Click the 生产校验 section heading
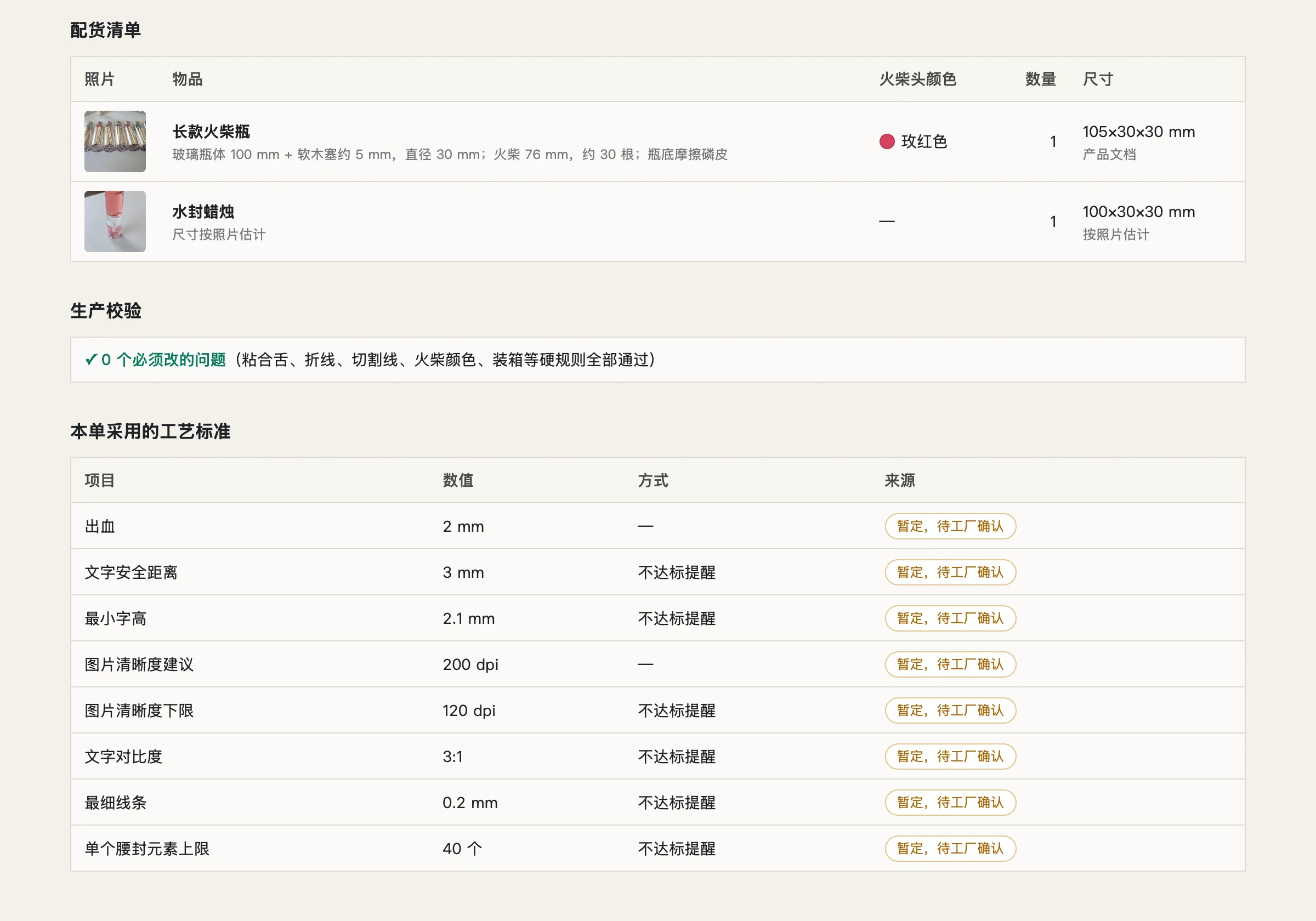 pos(105,311)
